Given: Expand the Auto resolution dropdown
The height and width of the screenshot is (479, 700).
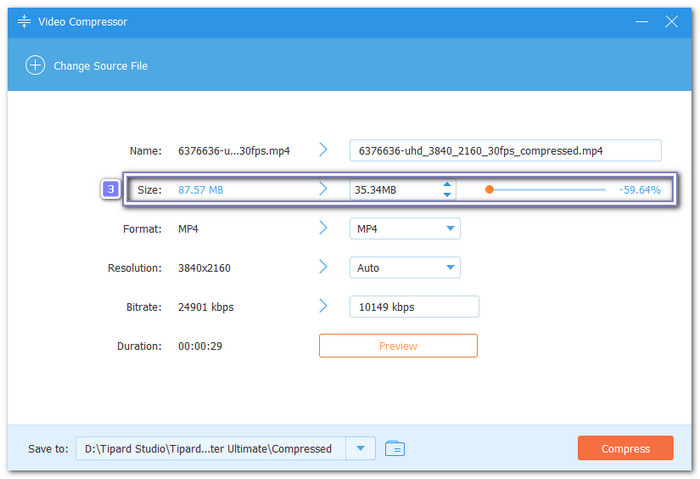Looking at the screenshot, I should tap(404, 268).
